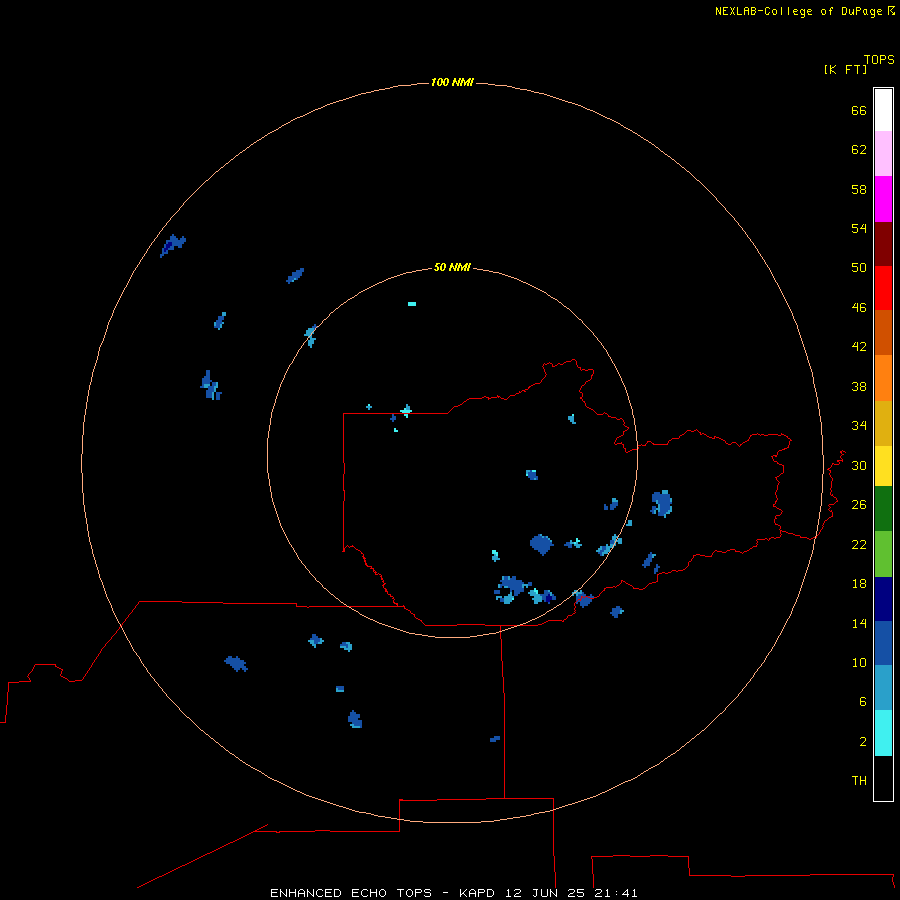
Task: Click the '26' legend value
Action: click(859, 505)
